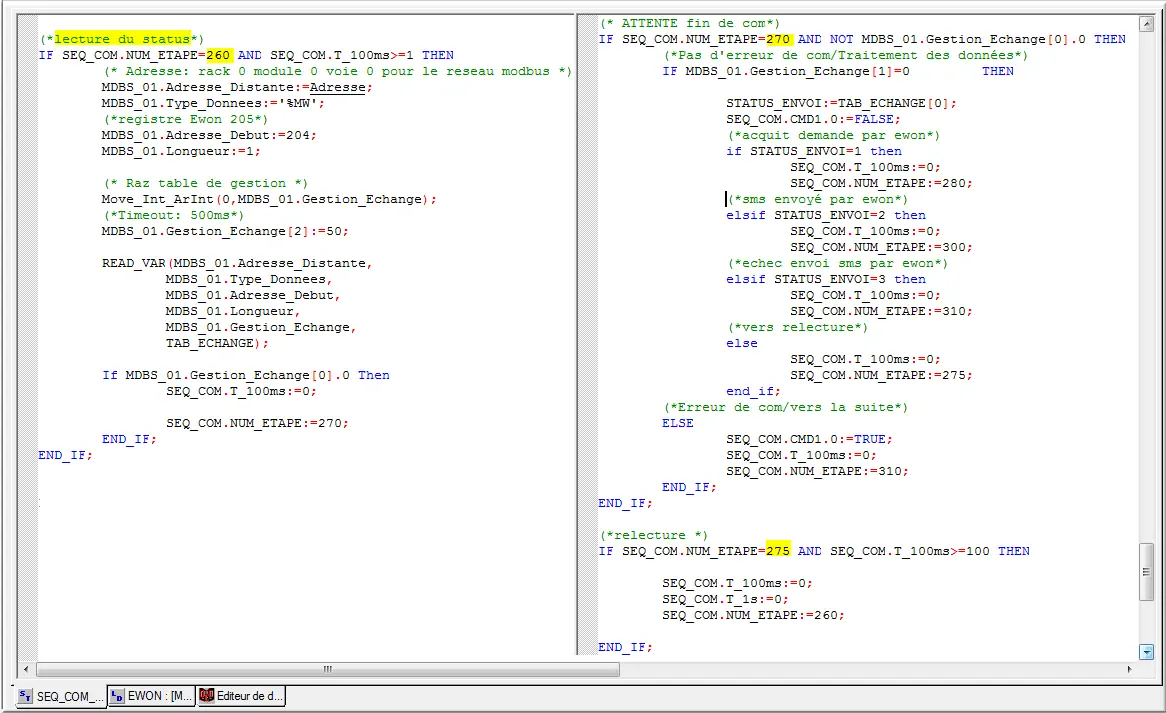The image size is (1166, 713).
Task: Click the comment "(*Timeout: 500ms*)"
Action: click(x=173, y=215)
